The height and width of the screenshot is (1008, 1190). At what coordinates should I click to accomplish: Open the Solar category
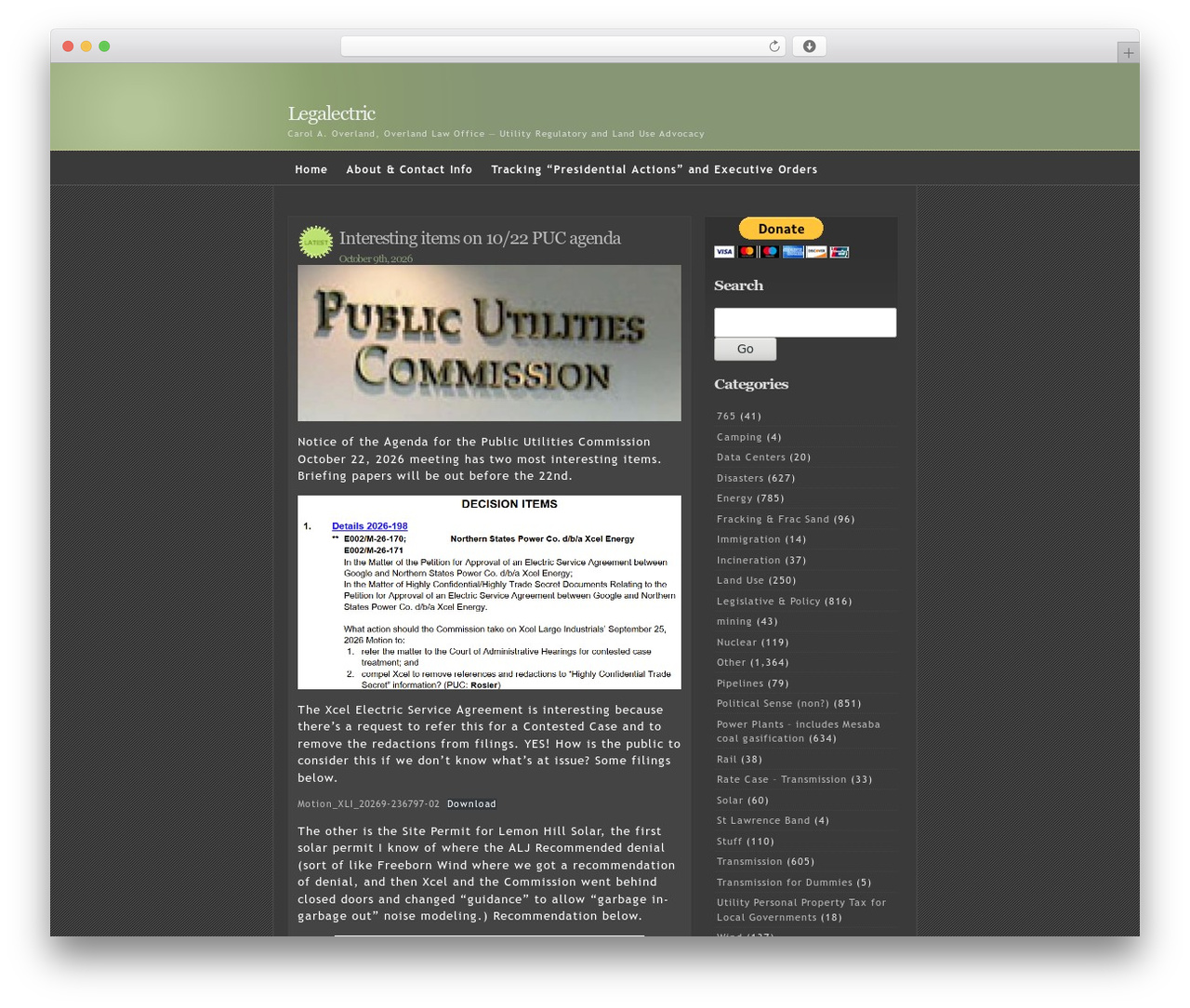(x=730, y=801)
